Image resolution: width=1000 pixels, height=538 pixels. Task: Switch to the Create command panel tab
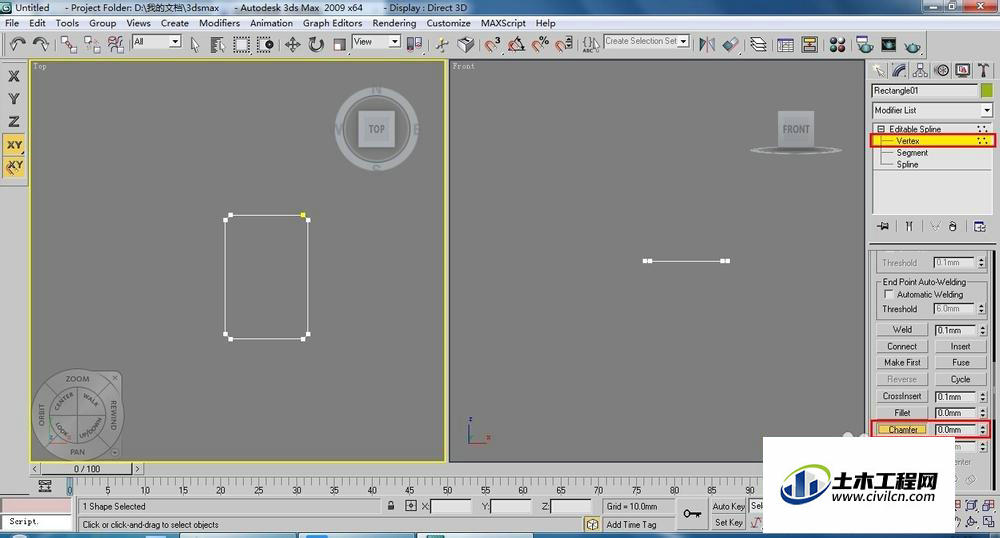click(879, 70)
